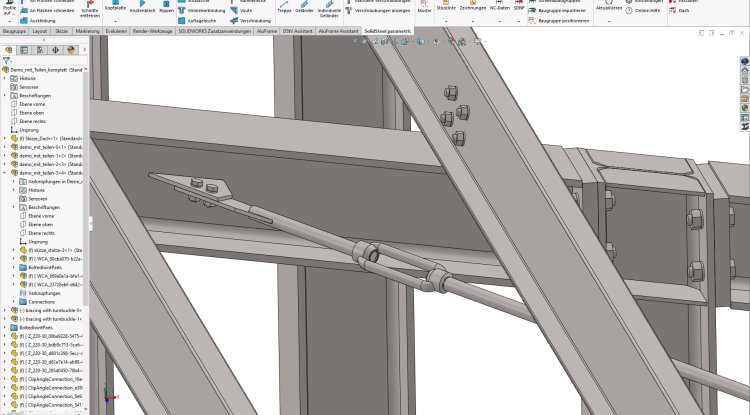The width and height of the screenshot is (750, 415).
Task: Expand the demo_mit_teilen-0<1> node
Action: (5, 147)
